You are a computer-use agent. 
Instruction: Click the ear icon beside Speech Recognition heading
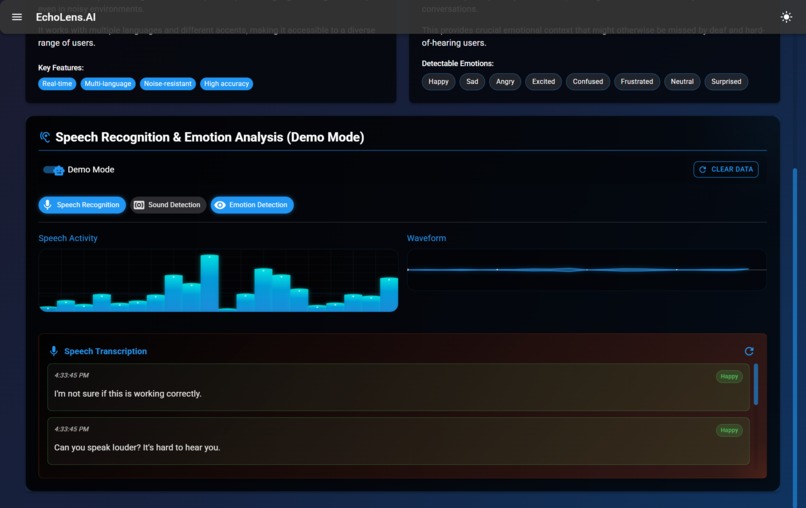[45, 137]
